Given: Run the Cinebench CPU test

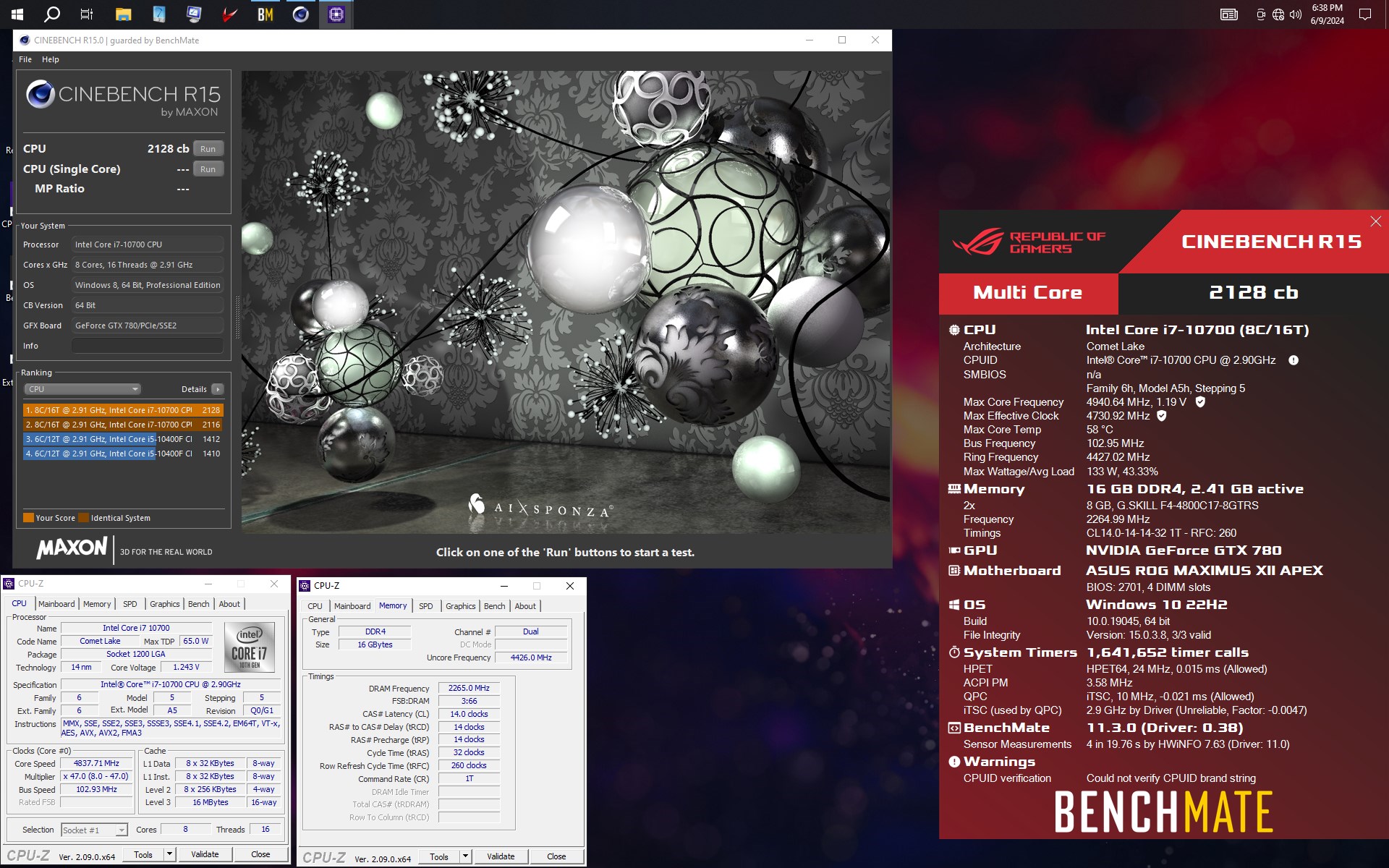Looking at the screenshot, I should (208, 148).
